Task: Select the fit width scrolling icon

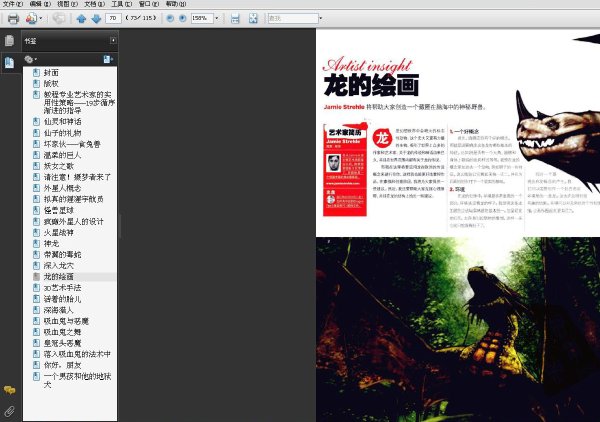Action: point(235,18)
